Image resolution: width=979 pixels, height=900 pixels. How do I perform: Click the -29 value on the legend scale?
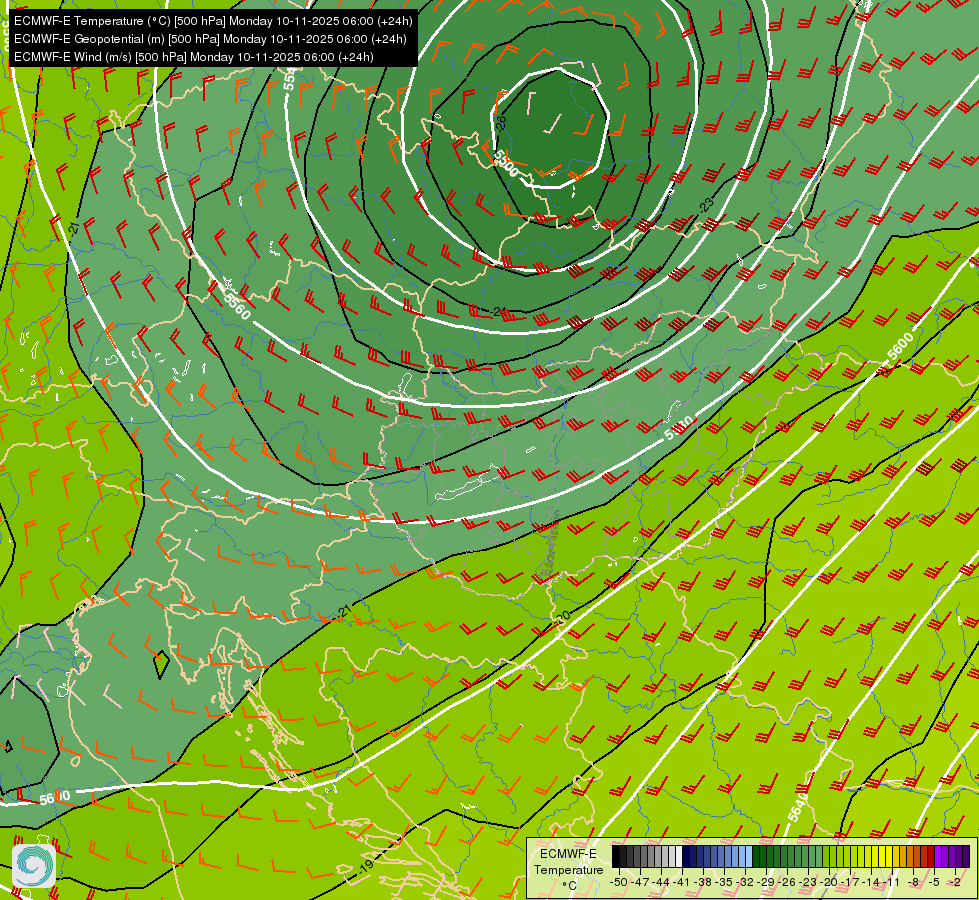pos(765,882)
